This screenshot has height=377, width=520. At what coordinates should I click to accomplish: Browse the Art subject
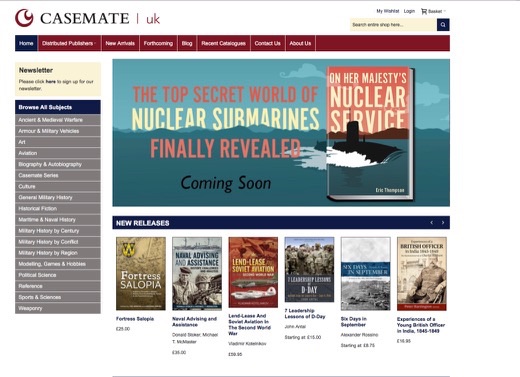[58, 142]
